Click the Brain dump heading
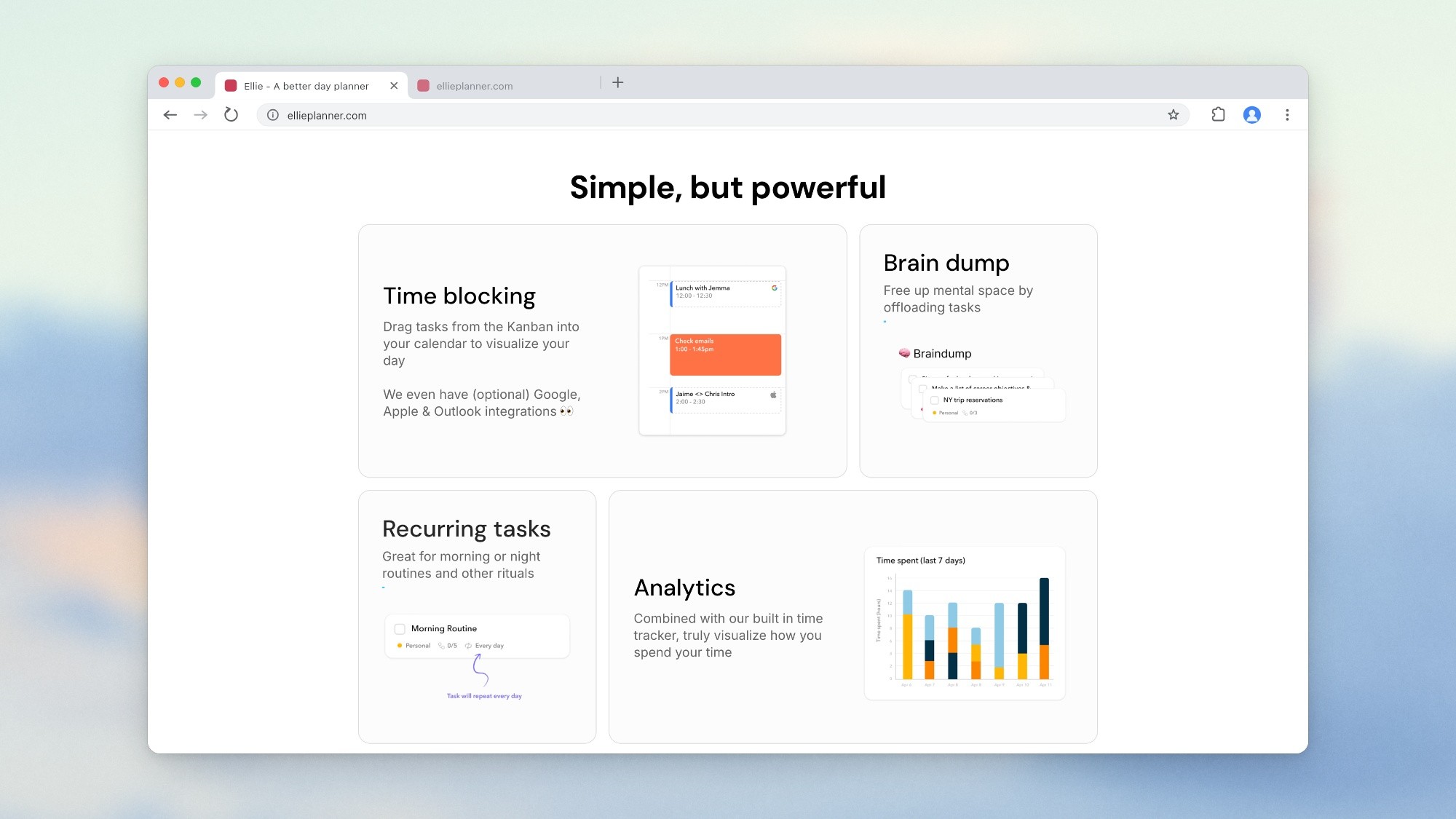 point(946,263)
